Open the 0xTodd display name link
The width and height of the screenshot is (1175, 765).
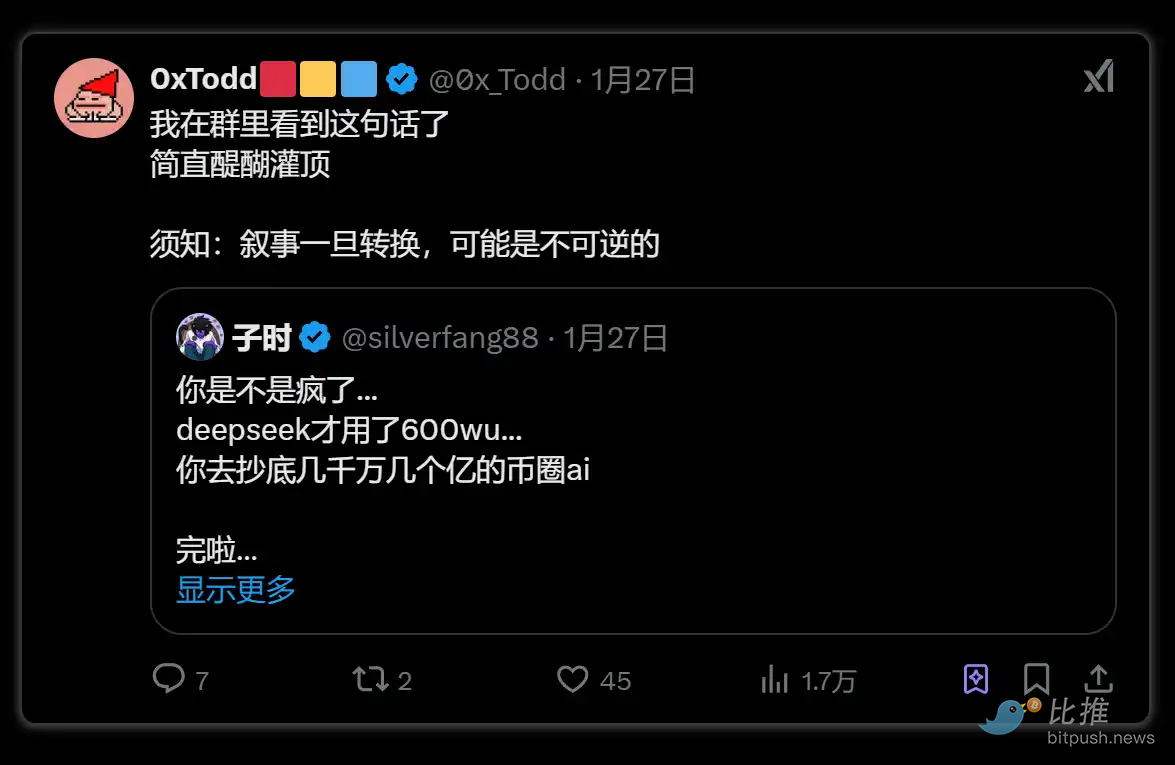(x=204, y=79)
